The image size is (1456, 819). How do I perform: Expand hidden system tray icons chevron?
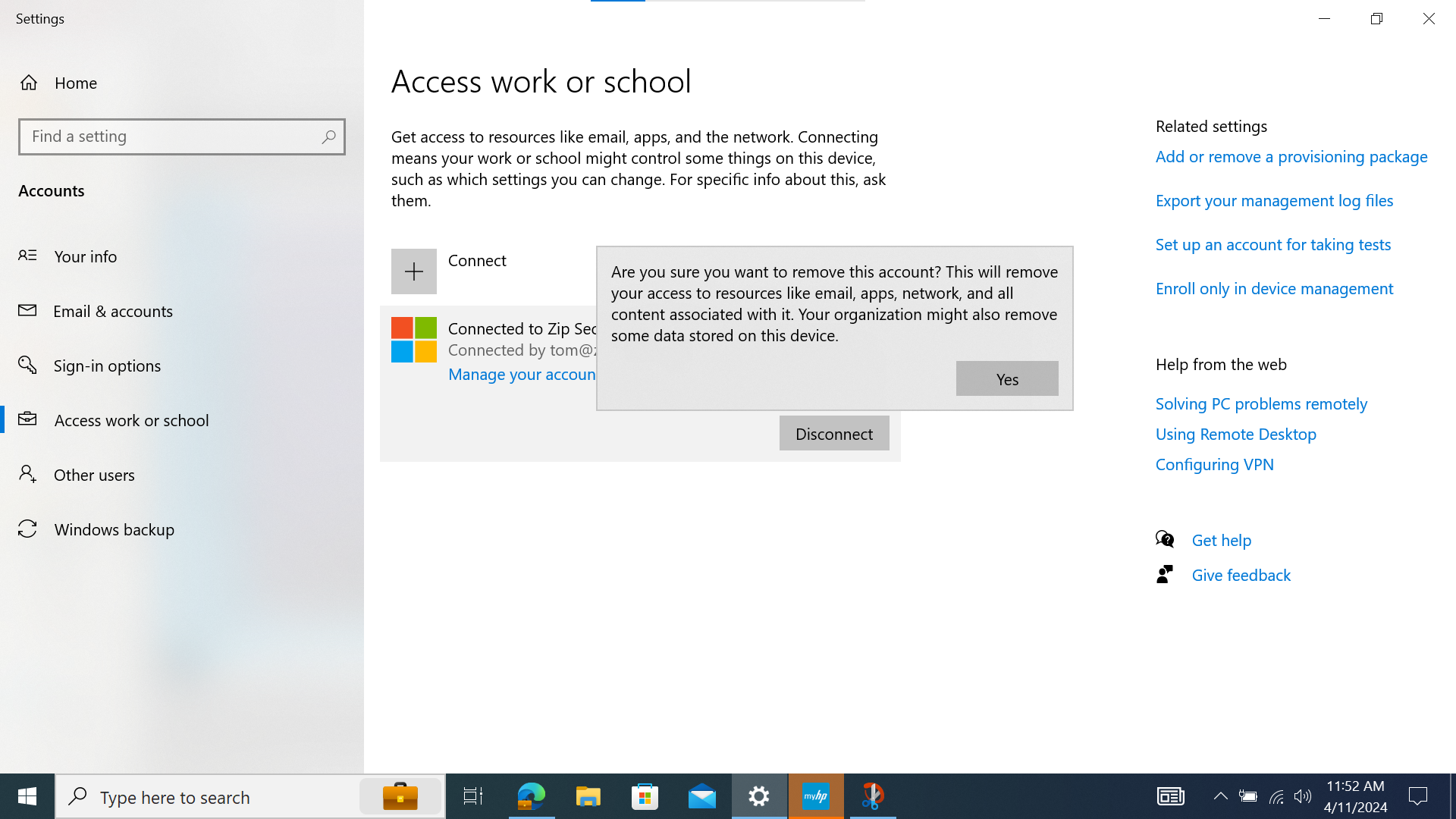[1220, 796]
